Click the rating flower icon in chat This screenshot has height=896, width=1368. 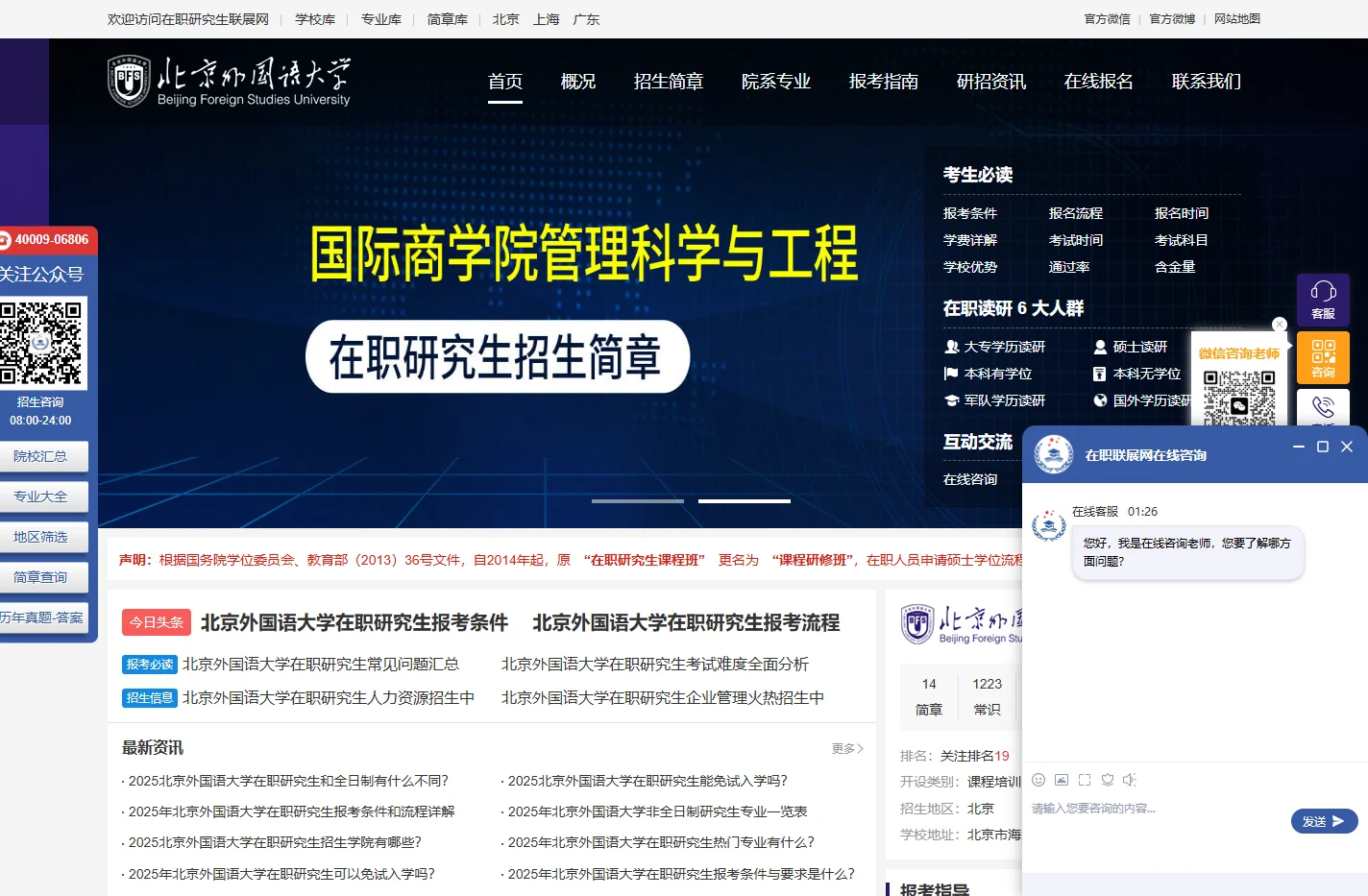click(x=1108, y=780)
